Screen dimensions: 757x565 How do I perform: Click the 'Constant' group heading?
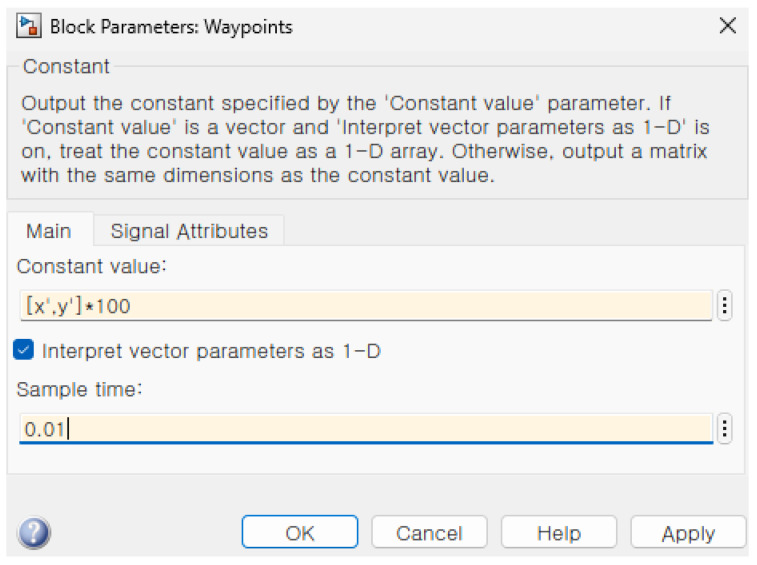click(x=67, y=67)
